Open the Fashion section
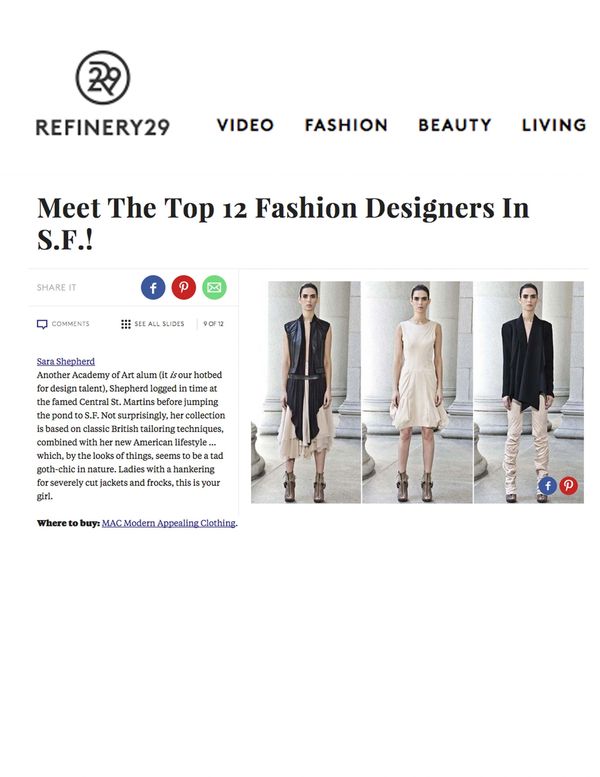The height and width of the screenshot is (777, 600). point(346,125)
